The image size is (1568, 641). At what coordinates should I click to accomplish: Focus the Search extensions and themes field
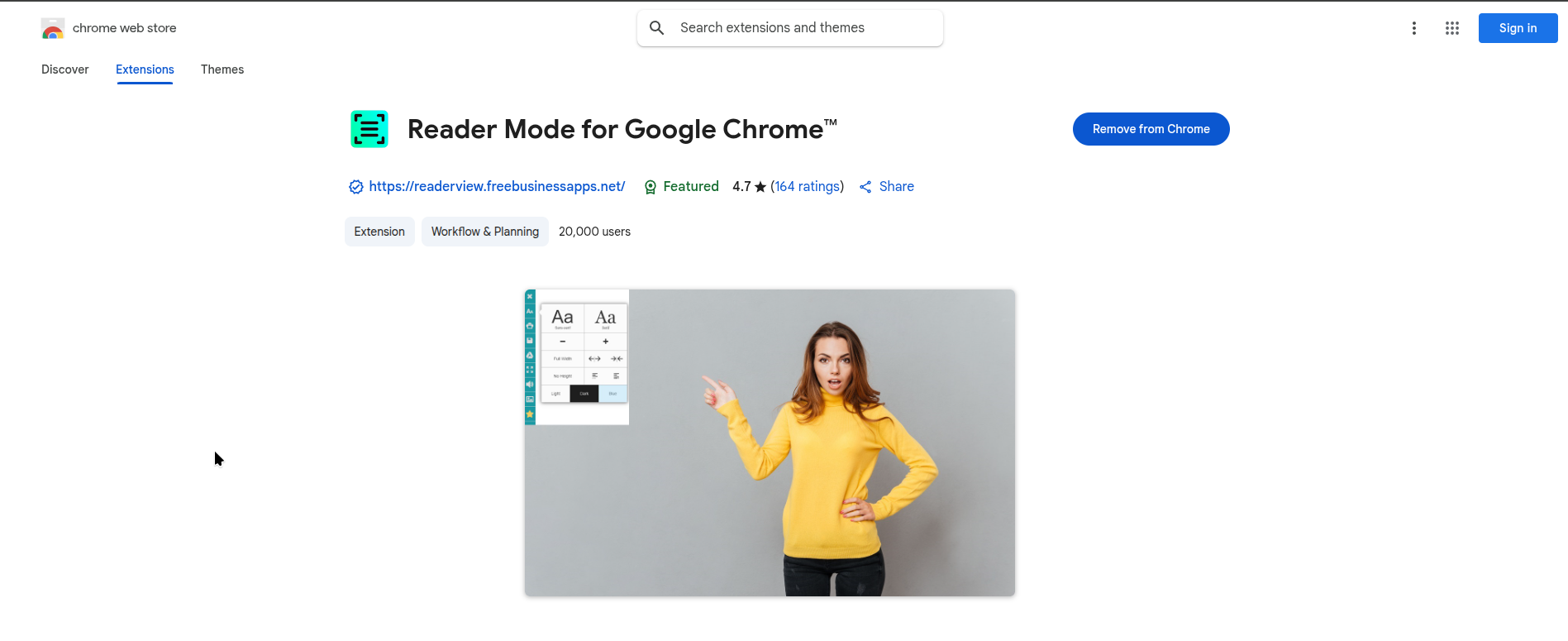click(x=790, y=28)
